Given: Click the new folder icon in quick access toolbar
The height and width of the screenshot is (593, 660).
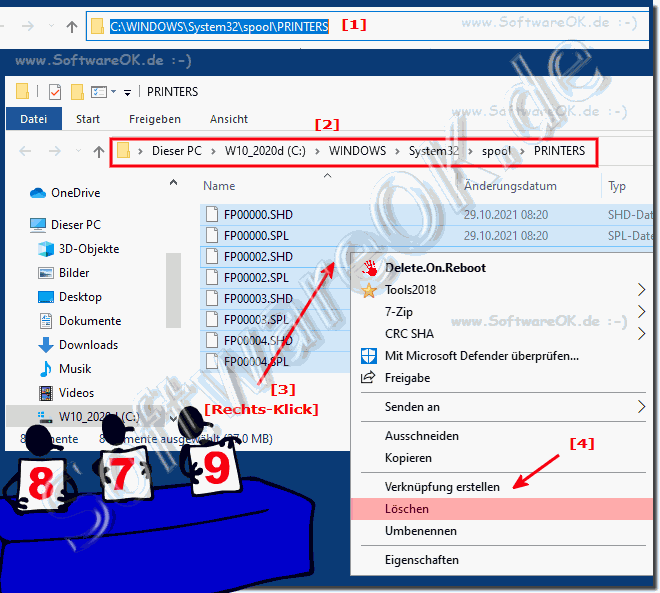Looking at the screenshot, I should pos(77,92).
